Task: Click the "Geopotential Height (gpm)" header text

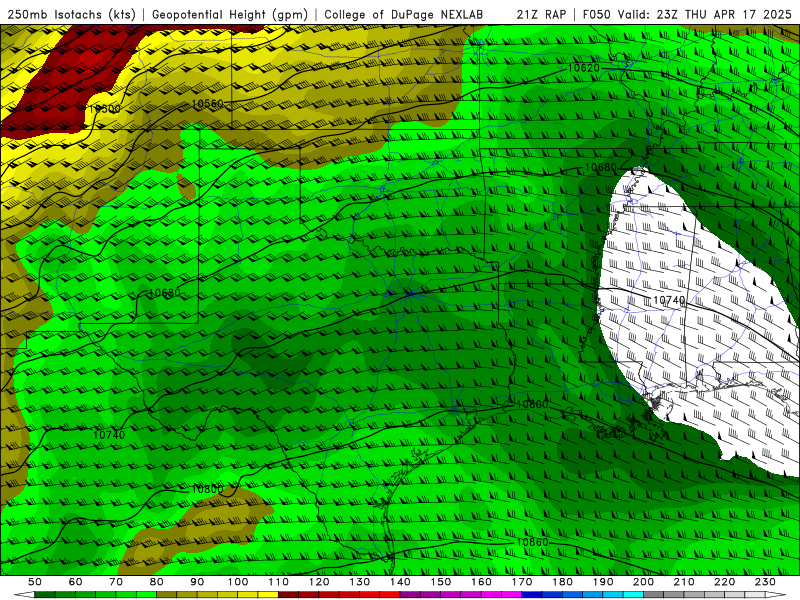Action: (x=230, y=15)
